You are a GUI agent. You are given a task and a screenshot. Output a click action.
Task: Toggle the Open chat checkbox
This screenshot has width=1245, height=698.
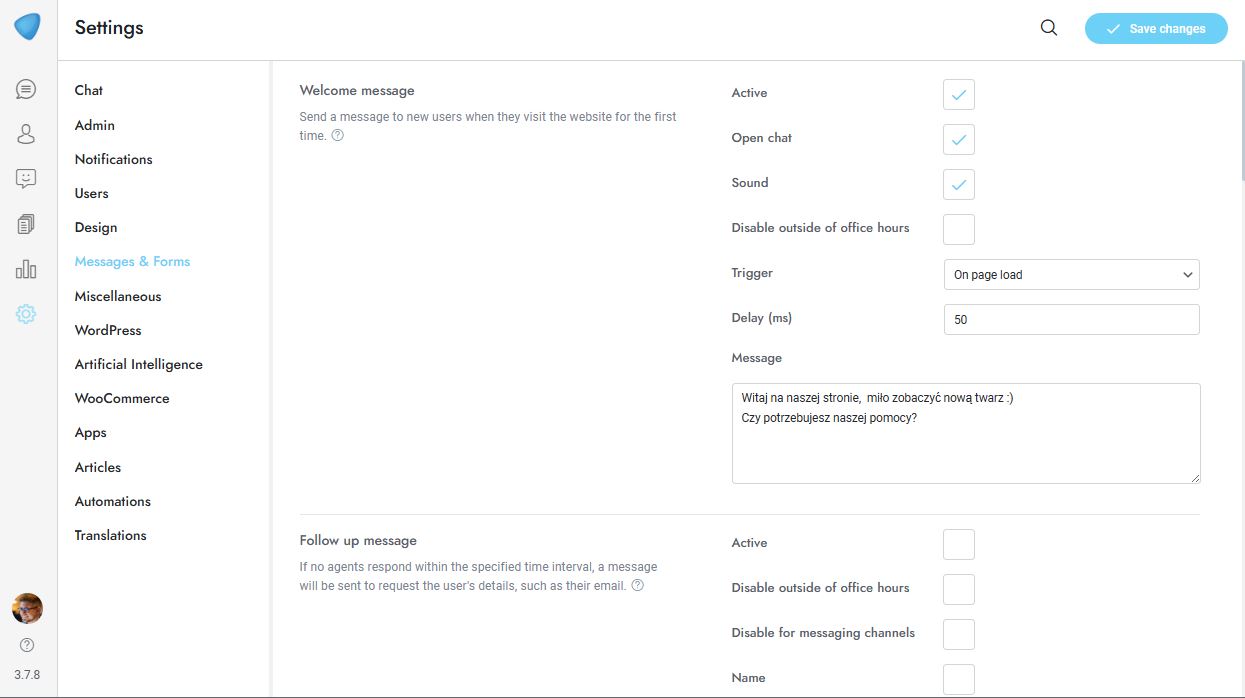958,140
